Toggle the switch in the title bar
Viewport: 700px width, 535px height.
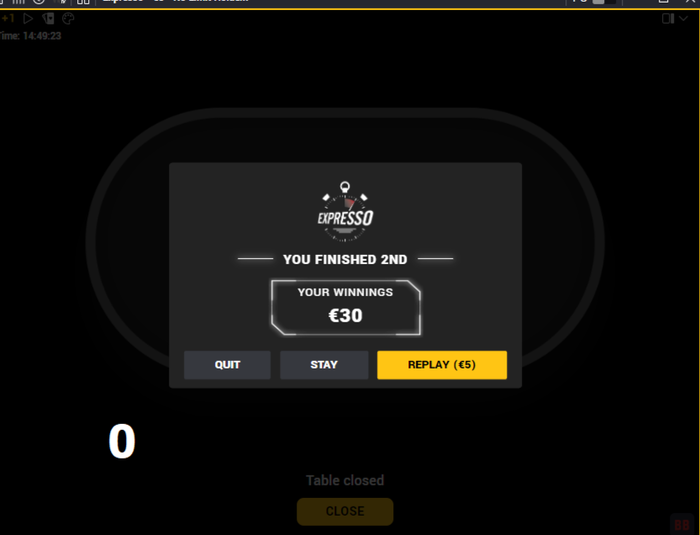click(604, 2)
